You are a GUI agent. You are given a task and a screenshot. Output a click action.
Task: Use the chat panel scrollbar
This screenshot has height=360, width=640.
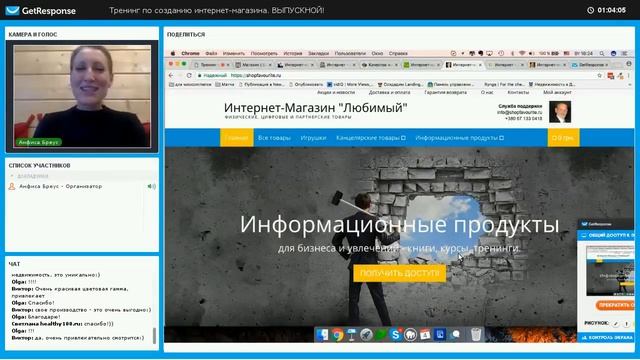tap(154, 336)
